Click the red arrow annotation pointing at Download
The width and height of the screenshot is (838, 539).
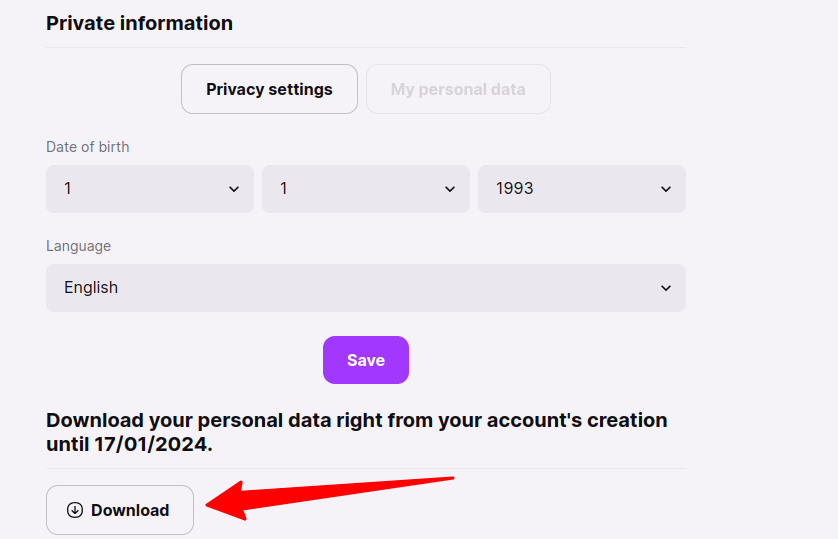(330, 498)
